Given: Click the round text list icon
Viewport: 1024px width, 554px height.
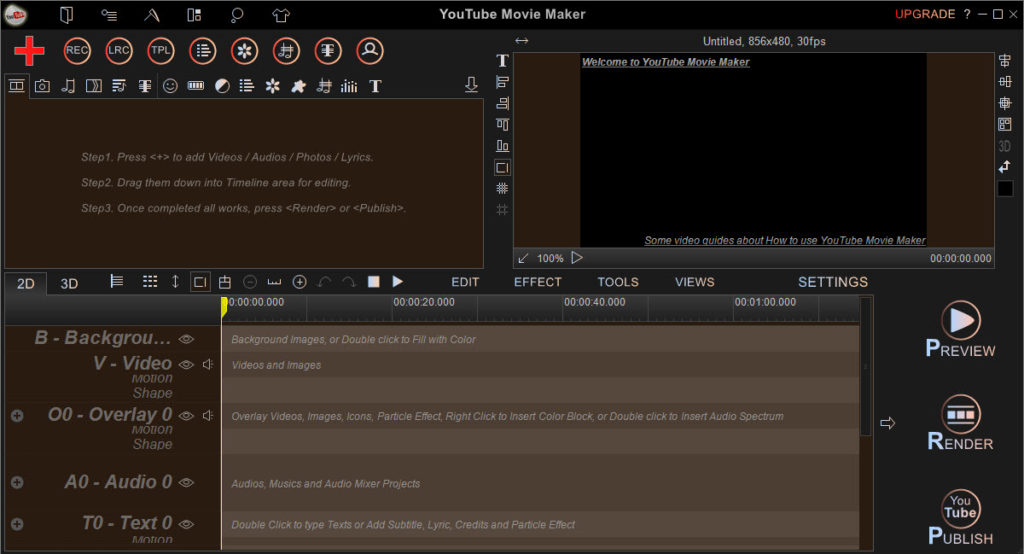Looking at the screenshot, I should [x=202, y=50].
